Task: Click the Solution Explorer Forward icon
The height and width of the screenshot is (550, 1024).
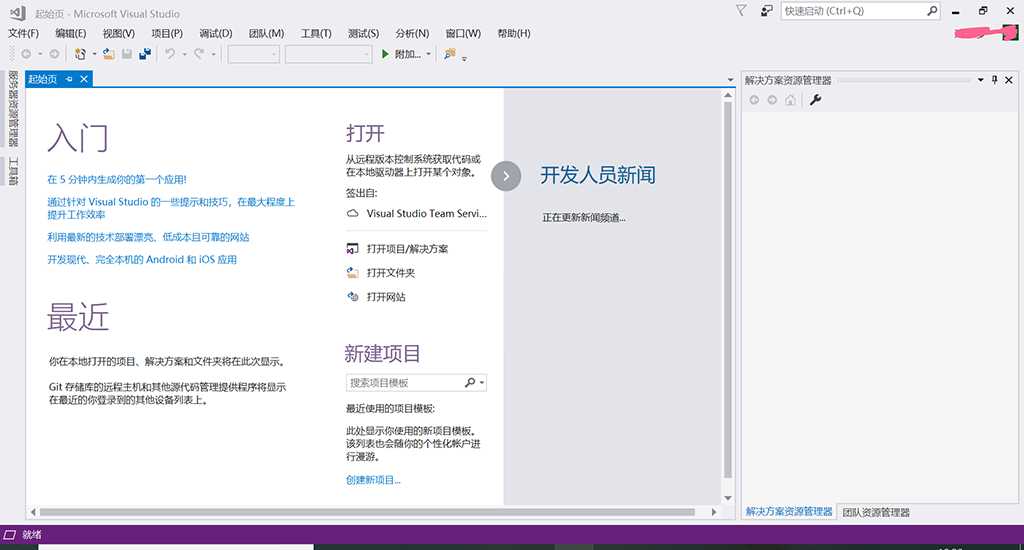Action: click(x=773, y=100)
